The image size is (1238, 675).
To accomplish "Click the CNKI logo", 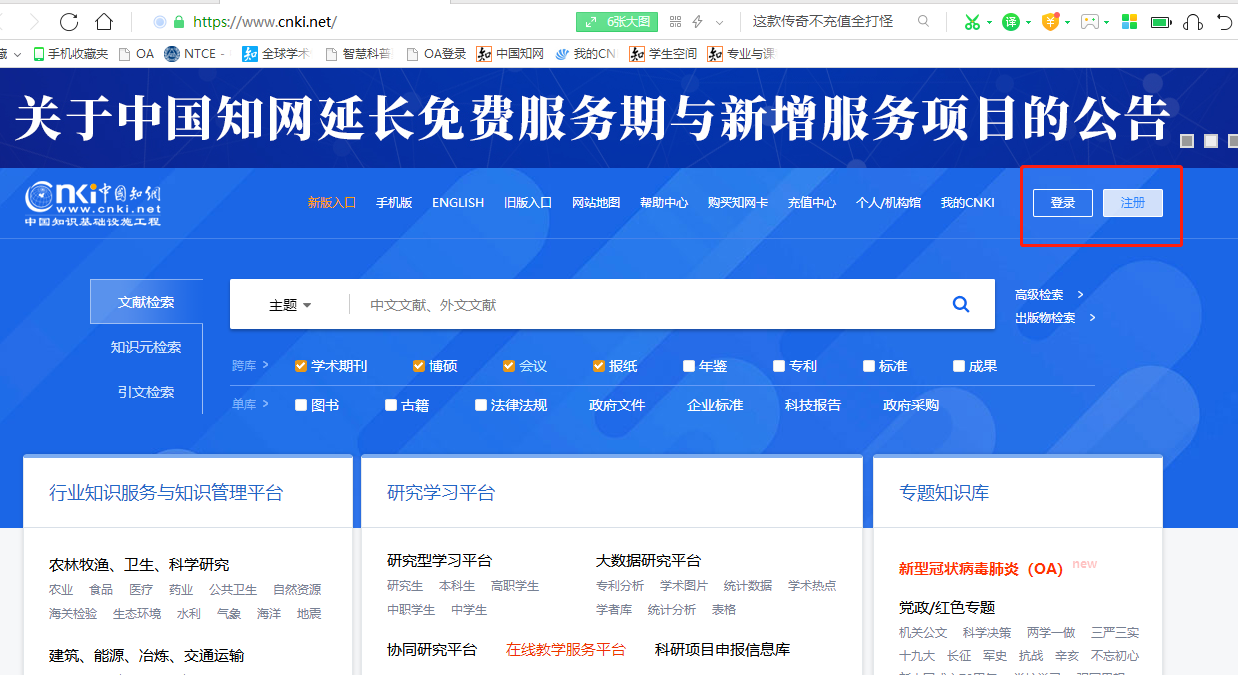I will pyautogui.click(x=93, y=204).
